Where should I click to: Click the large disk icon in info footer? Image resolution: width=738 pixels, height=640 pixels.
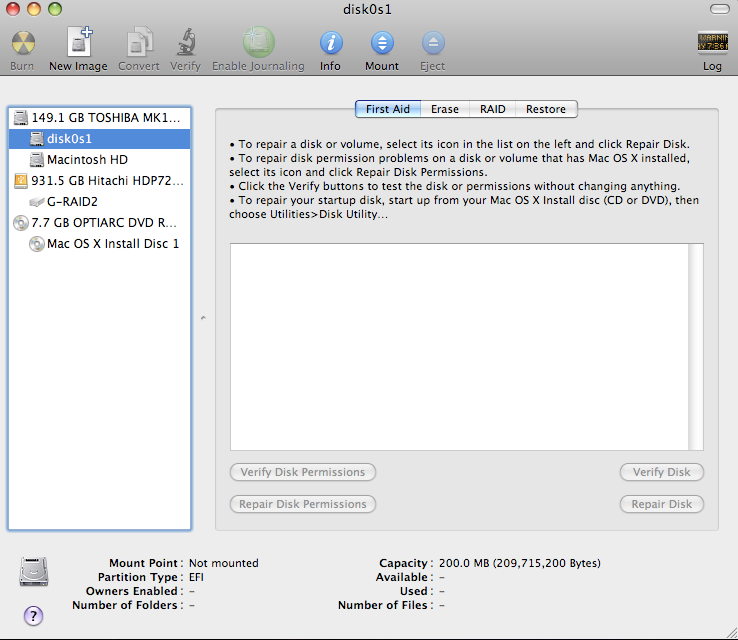click(33, 571)
